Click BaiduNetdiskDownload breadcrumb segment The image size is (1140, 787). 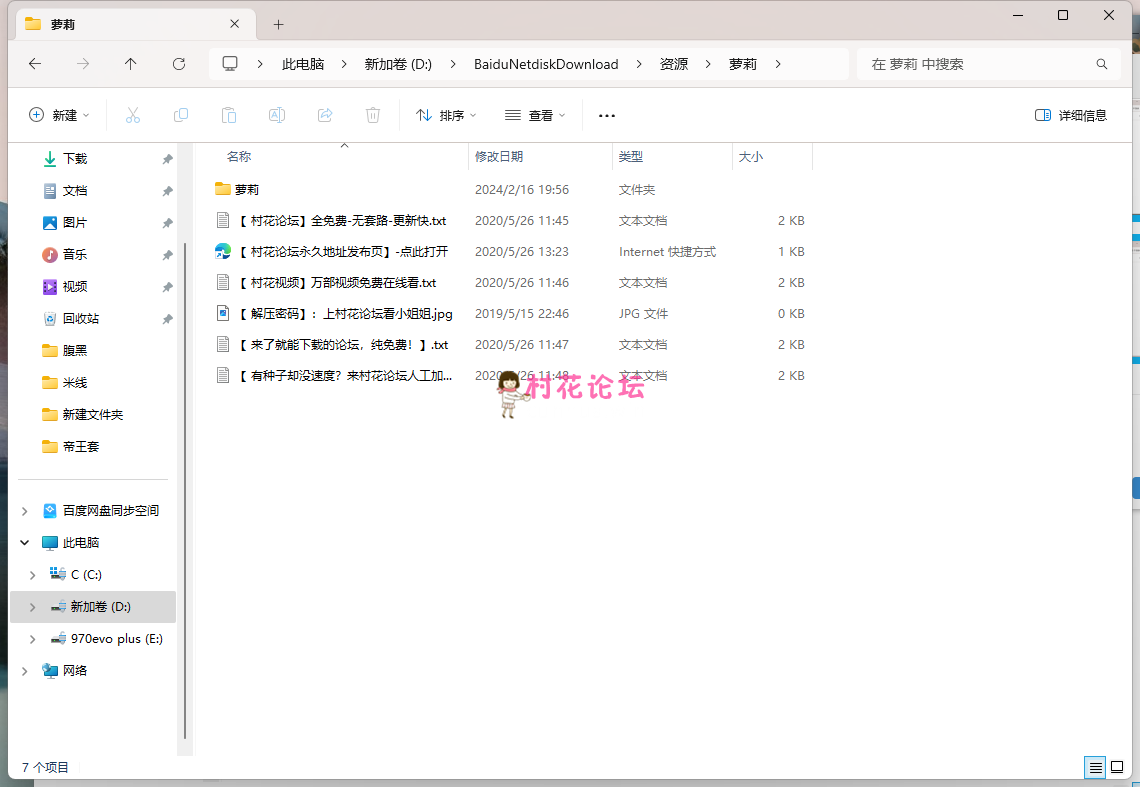pyautogui.click(x=546, y=64)
